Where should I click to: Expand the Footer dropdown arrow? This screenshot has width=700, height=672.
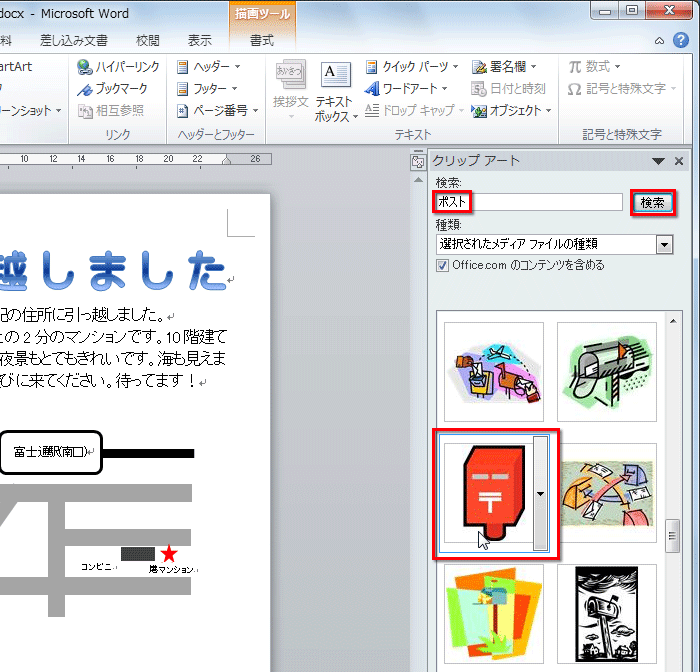pyautogui.click(x=234, y=89)
